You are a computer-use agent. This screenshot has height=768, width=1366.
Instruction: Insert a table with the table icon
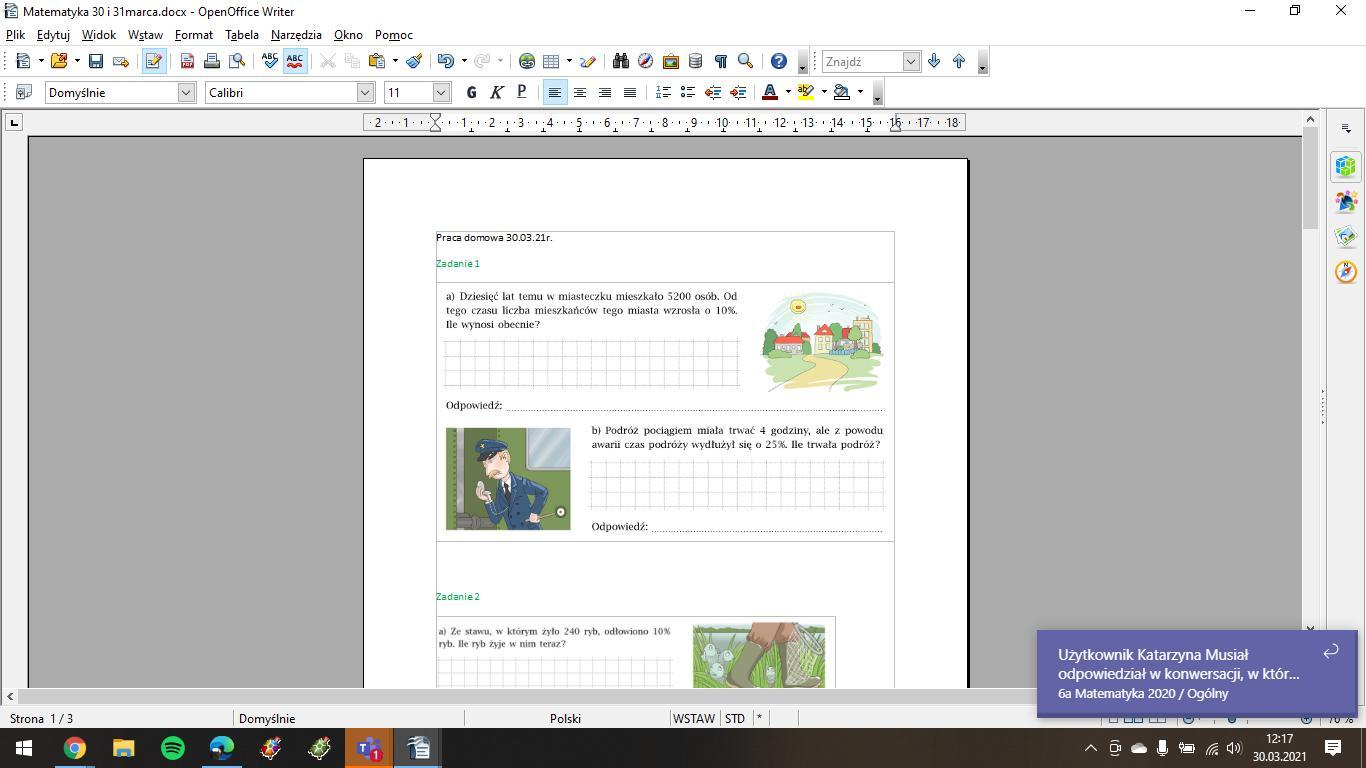[550, 61]
